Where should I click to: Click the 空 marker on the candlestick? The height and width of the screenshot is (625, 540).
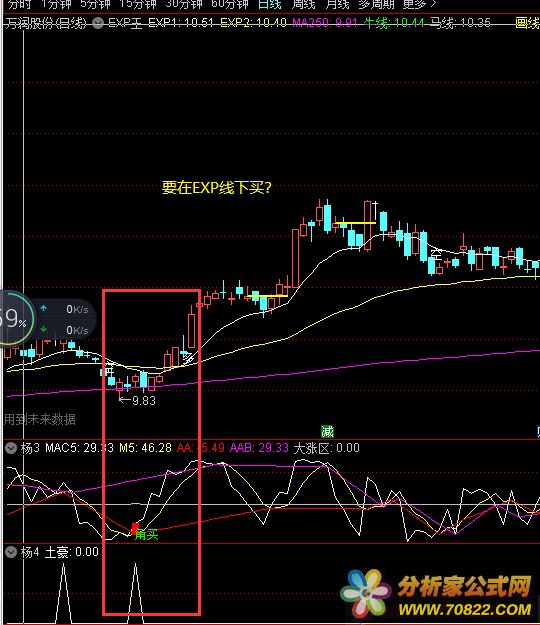(436, 254)
